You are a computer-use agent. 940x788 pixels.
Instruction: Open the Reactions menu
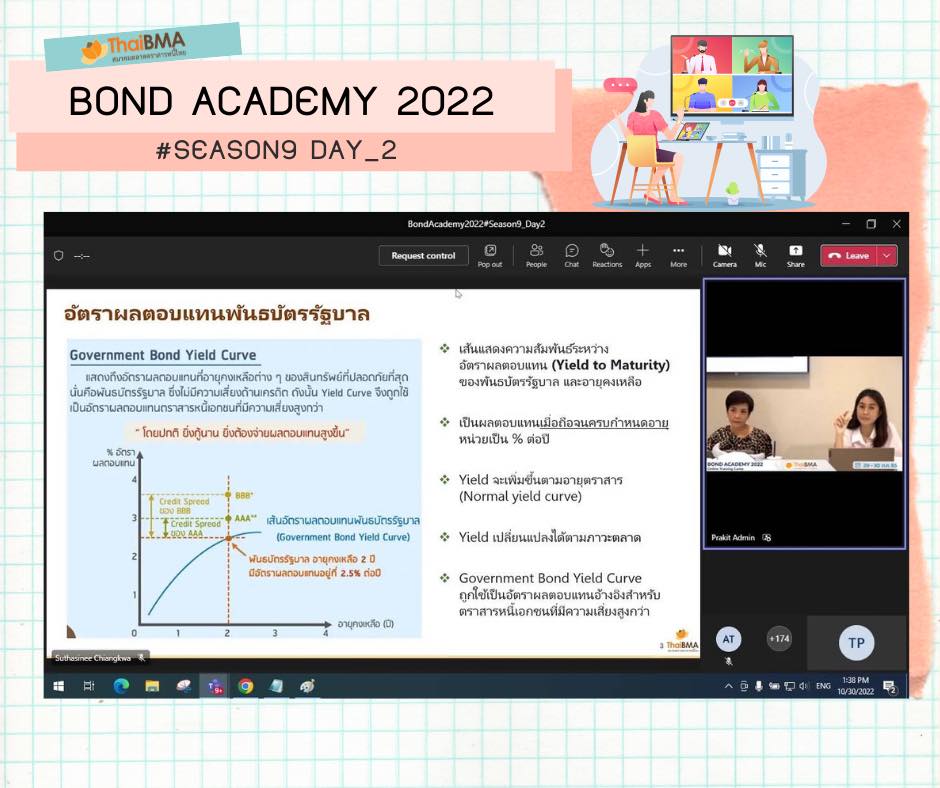tap(607, 255)
